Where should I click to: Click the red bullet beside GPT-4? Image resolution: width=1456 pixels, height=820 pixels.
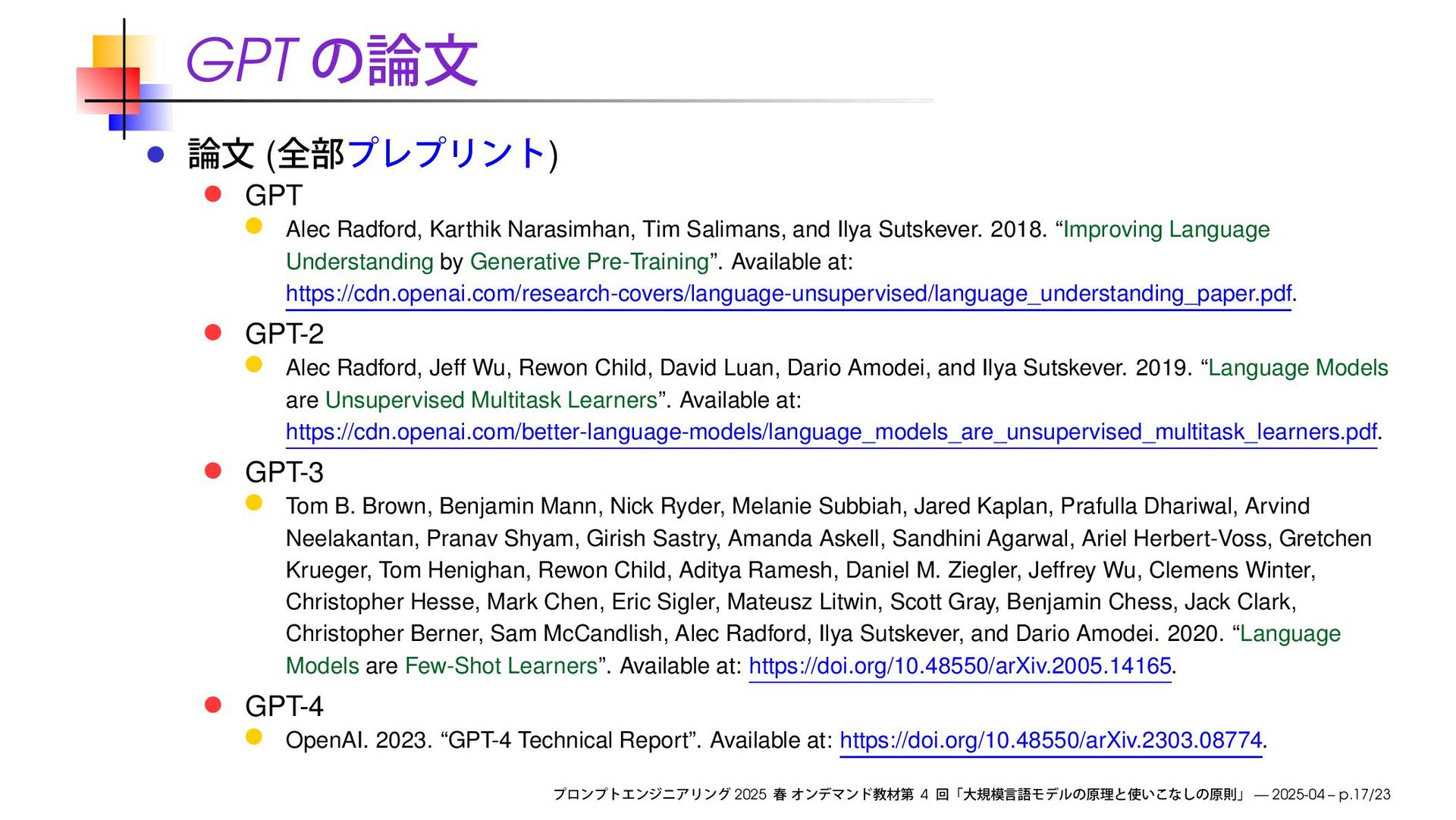pos(213,705)
